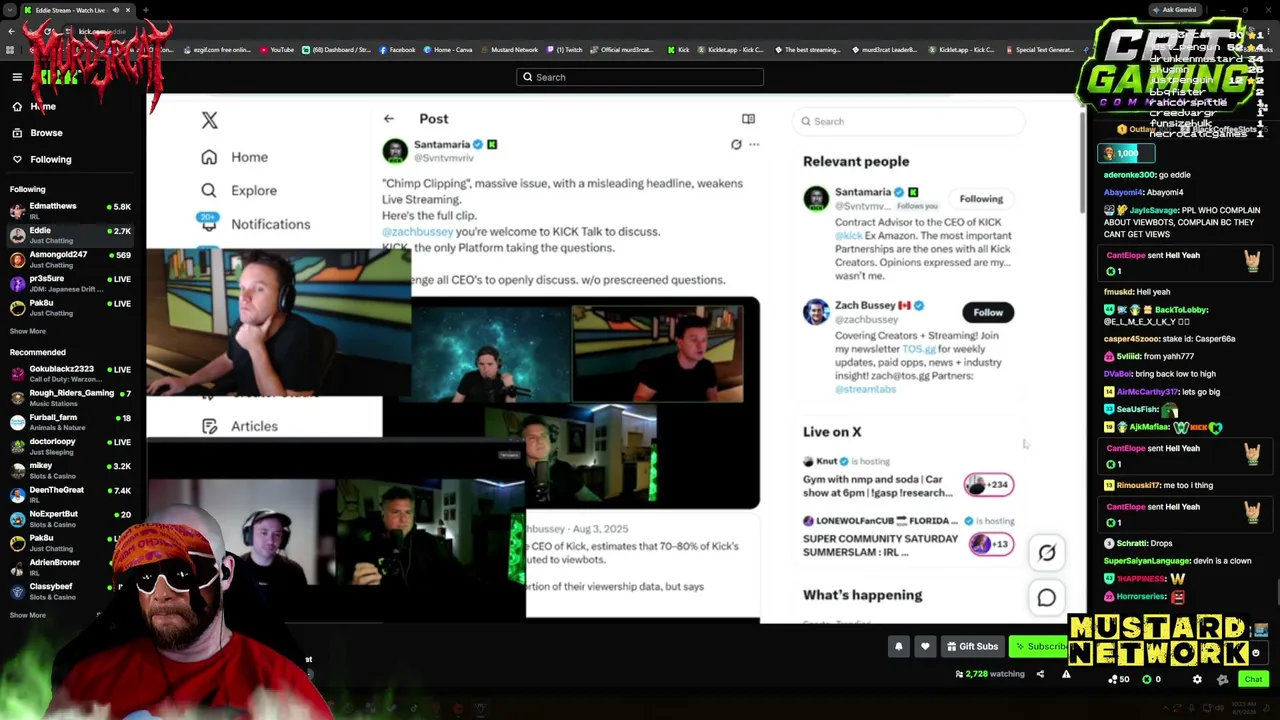Open the X logo home link
The width and height of the screenshot is (1280, 720).
(x=209, y=120)
